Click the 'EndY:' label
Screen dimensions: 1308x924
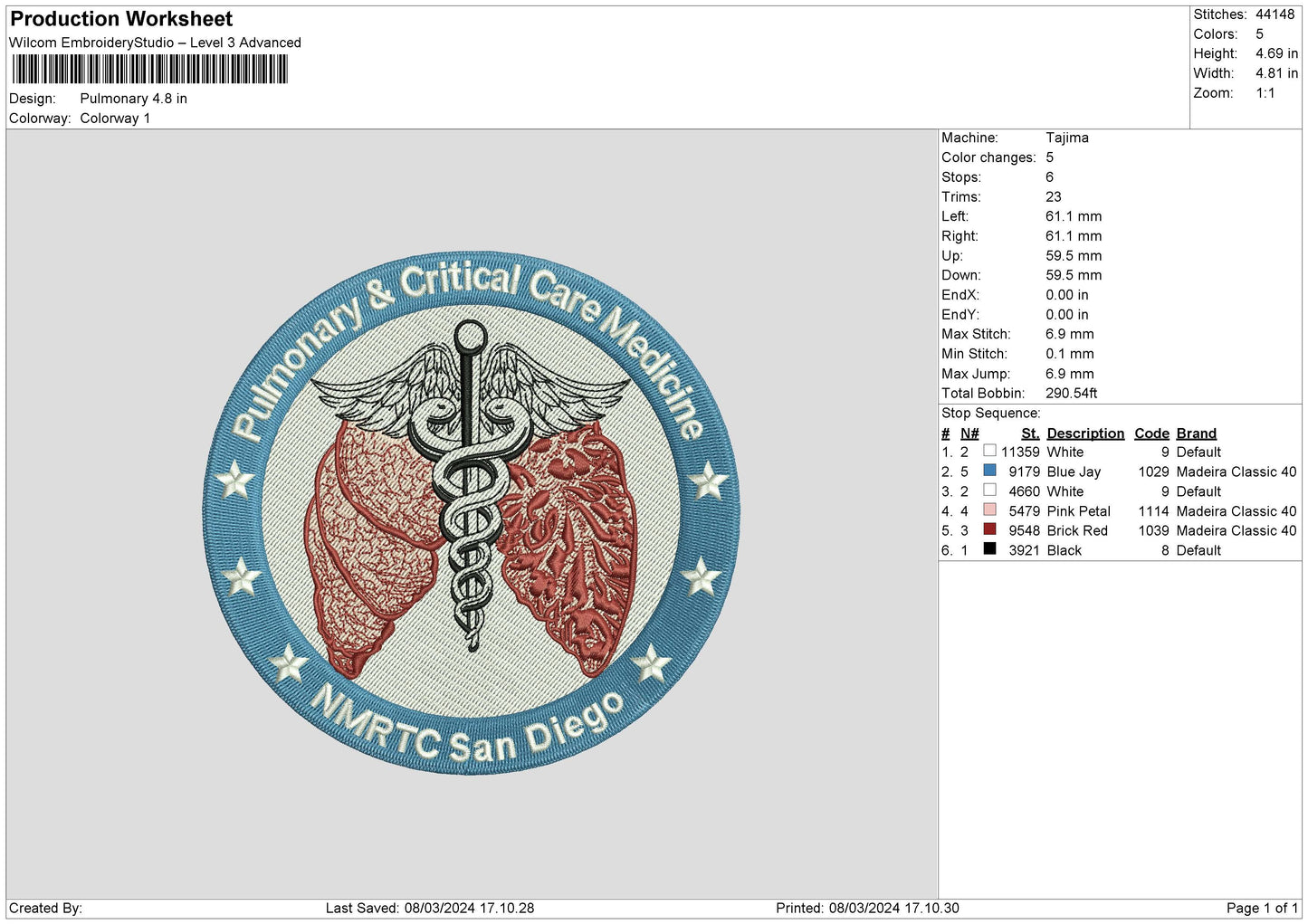[960, 315]
